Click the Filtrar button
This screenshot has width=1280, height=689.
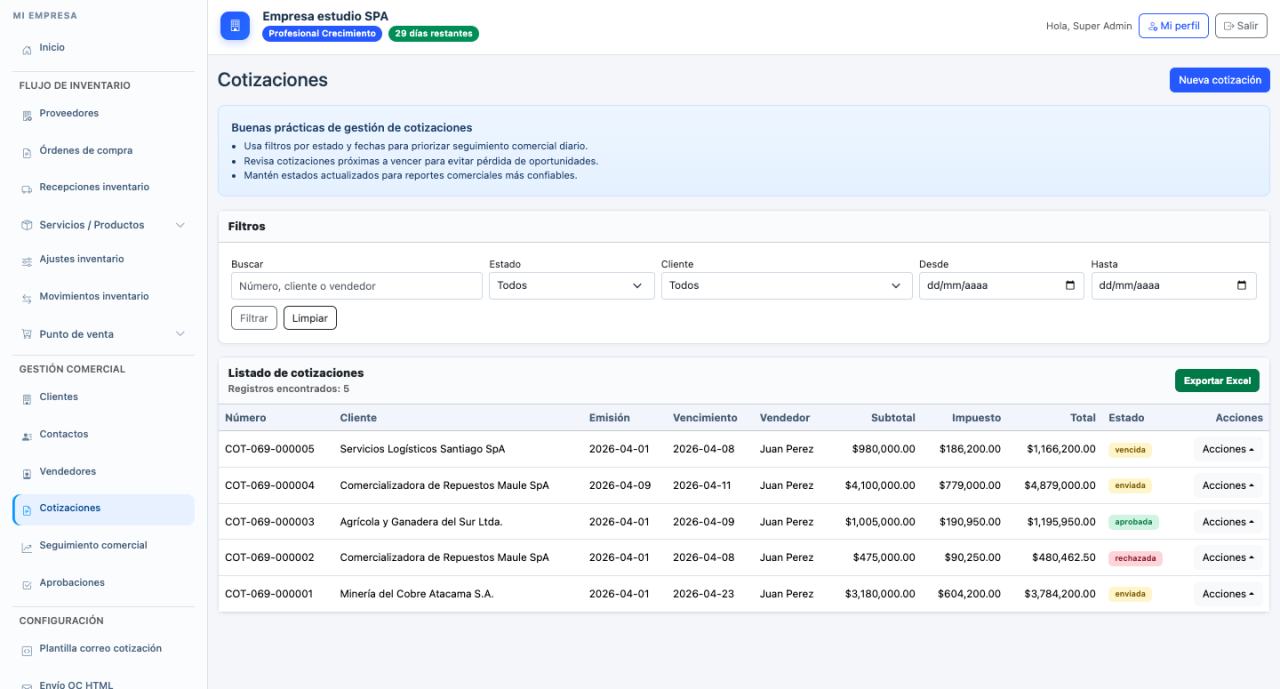pyautogui.click(x=254, y=318)
